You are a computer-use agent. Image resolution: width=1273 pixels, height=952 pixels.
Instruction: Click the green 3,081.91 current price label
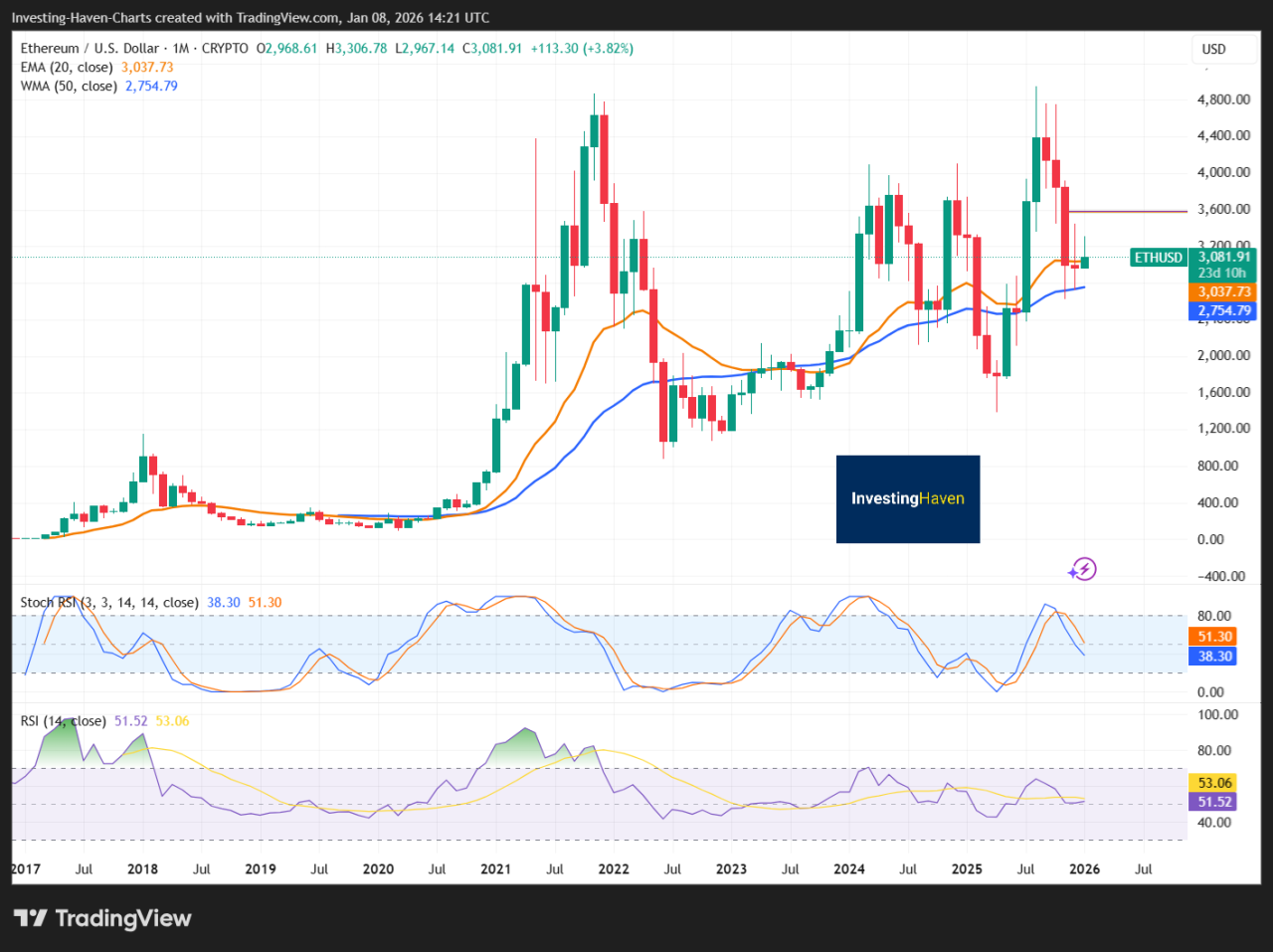[1223, 257]
